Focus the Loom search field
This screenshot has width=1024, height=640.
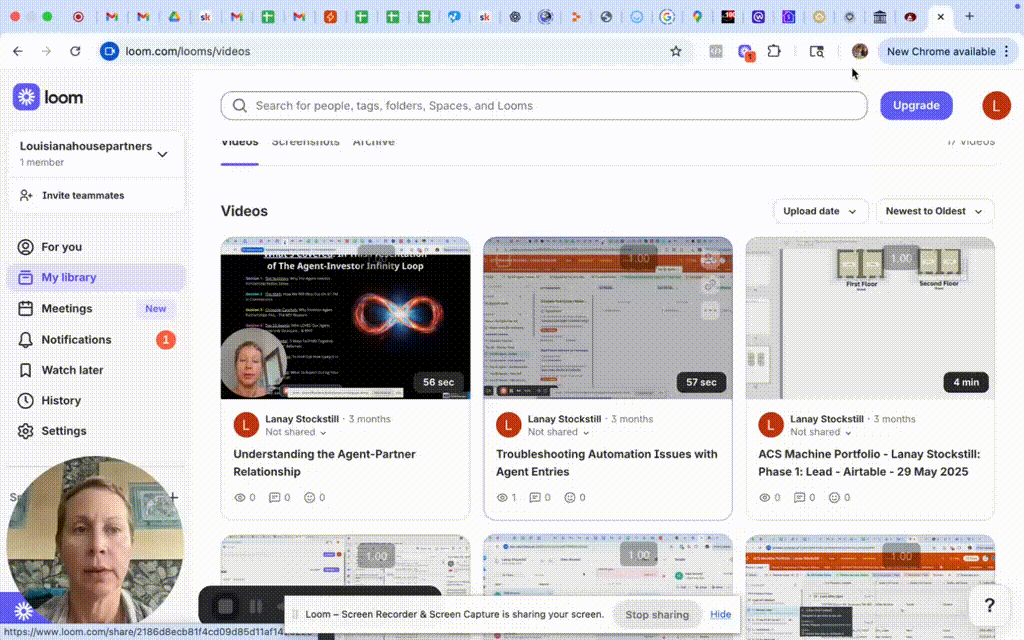pos(543,106)
